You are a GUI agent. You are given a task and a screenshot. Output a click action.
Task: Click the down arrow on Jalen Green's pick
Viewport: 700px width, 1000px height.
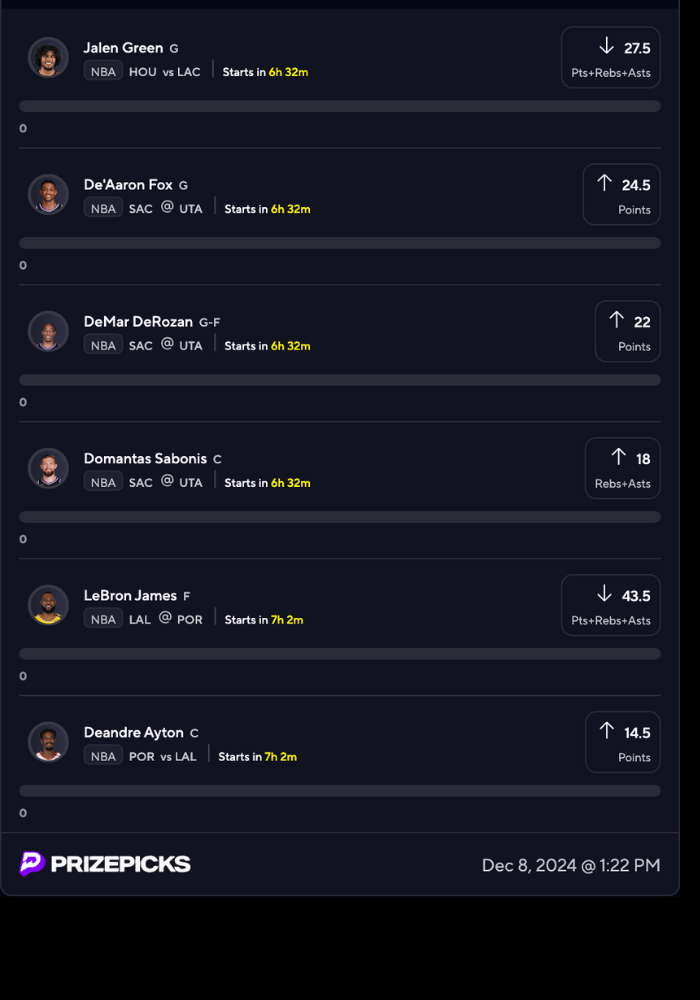[606, 46]
